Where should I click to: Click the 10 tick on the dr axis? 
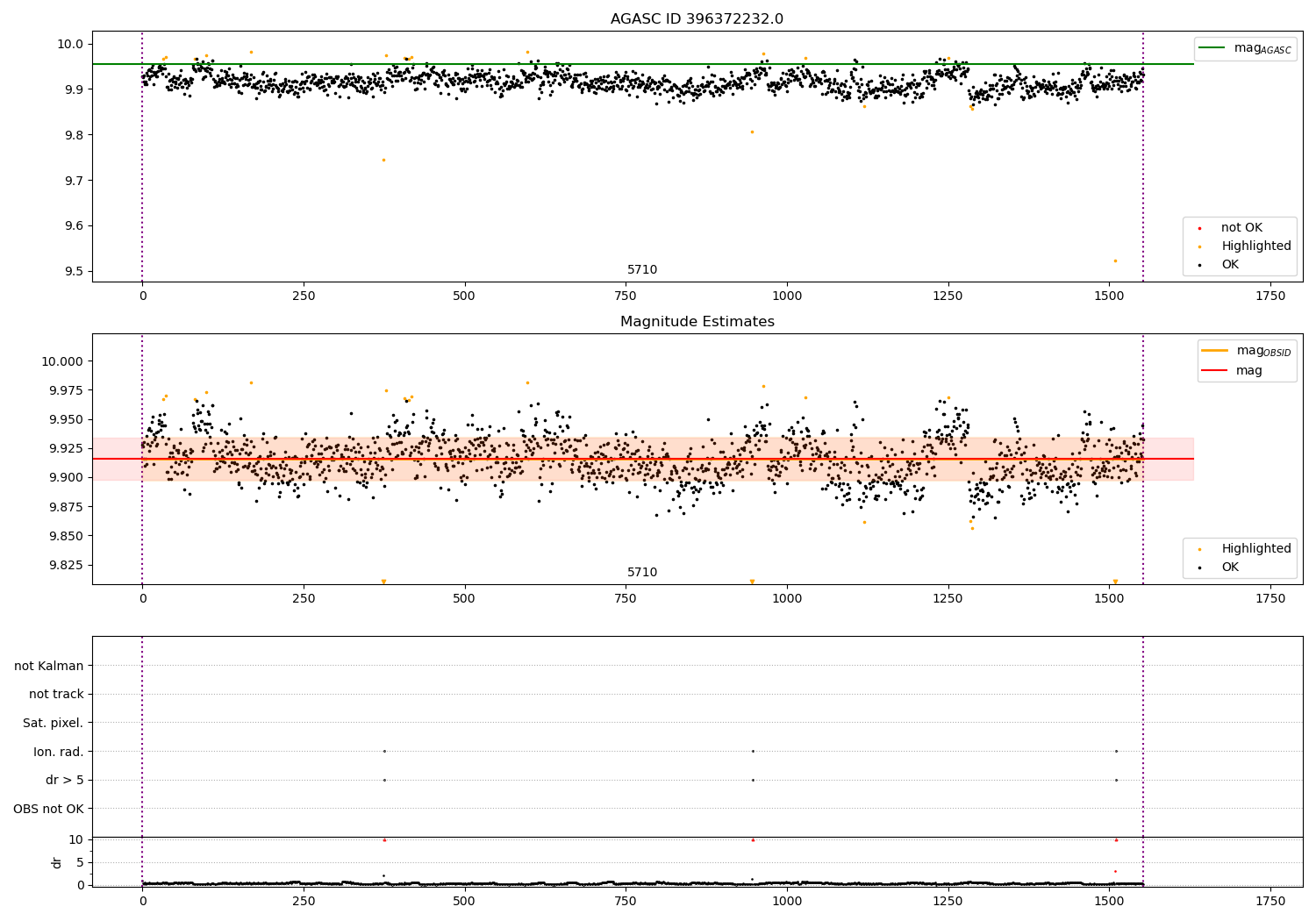coord(76,839)
